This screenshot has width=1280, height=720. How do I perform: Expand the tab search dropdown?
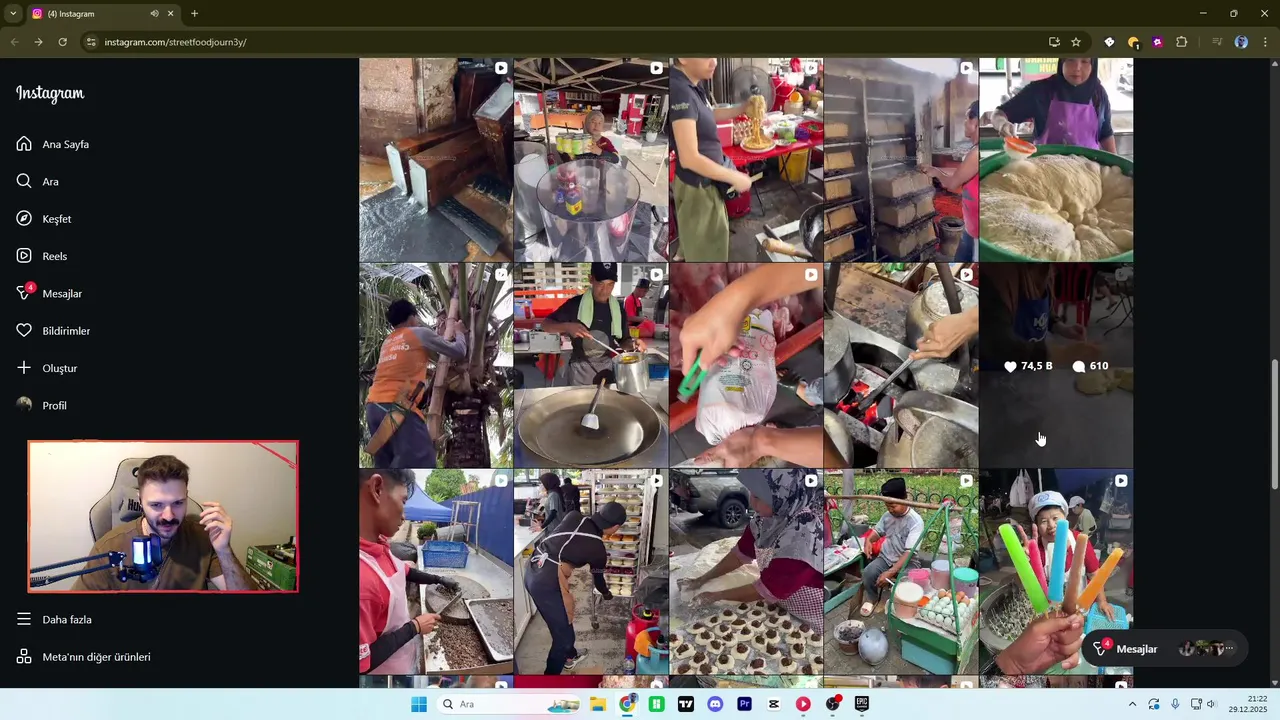pos(13,14)
